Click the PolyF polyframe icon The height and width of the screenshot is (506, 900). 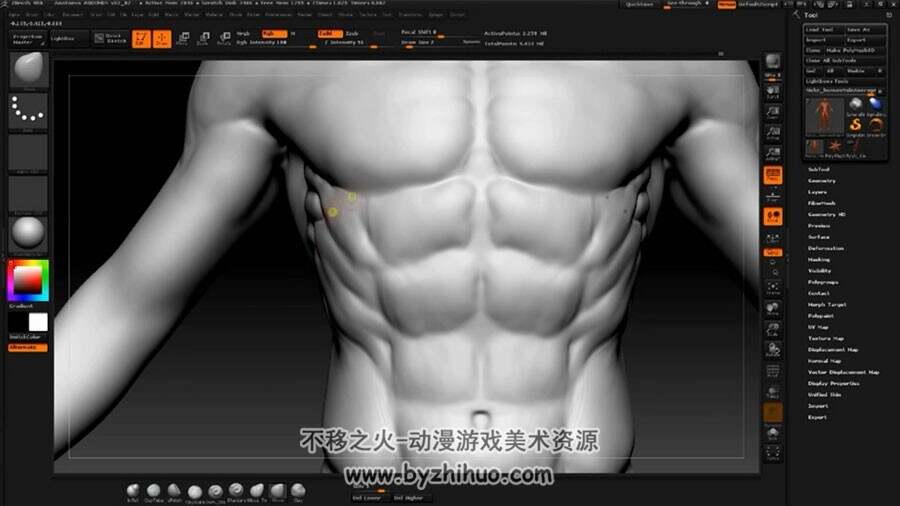(x=773, y=371)
